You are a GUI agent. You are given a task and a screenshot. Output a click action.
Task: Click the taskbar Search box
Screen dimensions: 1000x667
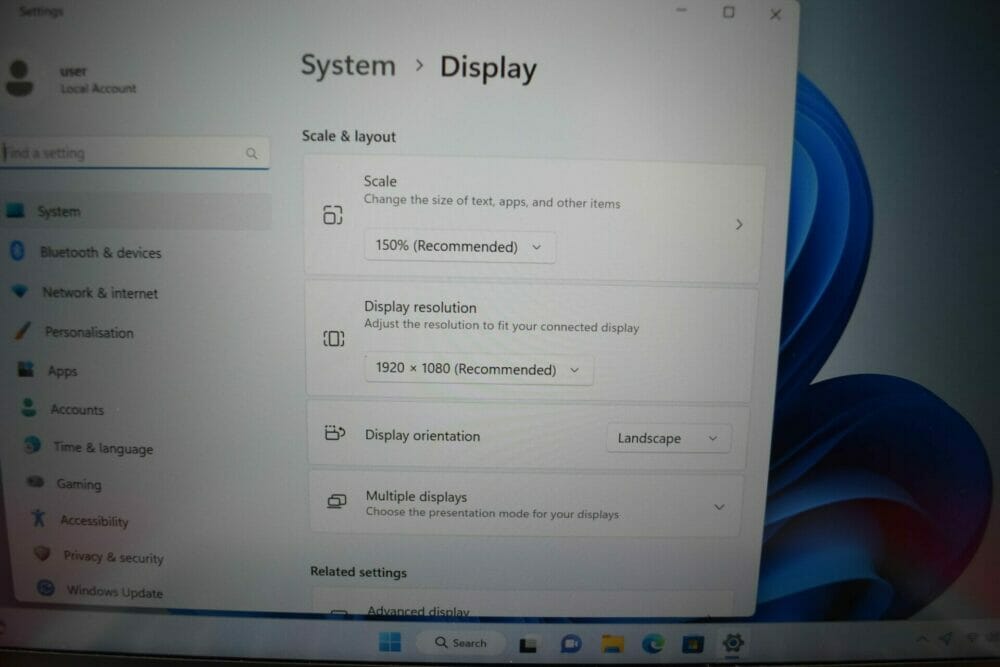click(461, 643)
